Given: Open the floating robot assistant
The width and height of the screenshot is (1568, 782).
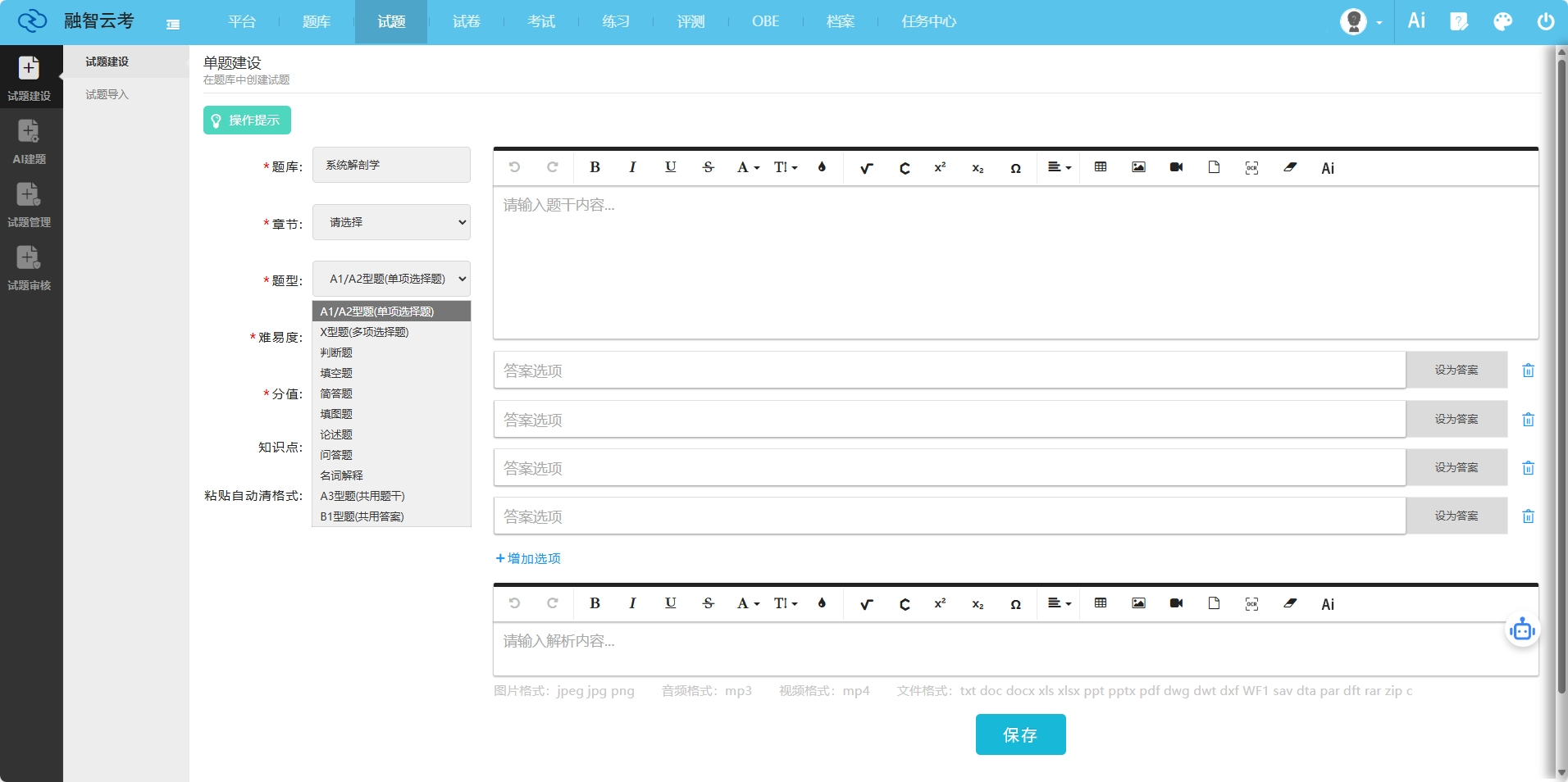Looking at the screenshot, I should 1522,630.
